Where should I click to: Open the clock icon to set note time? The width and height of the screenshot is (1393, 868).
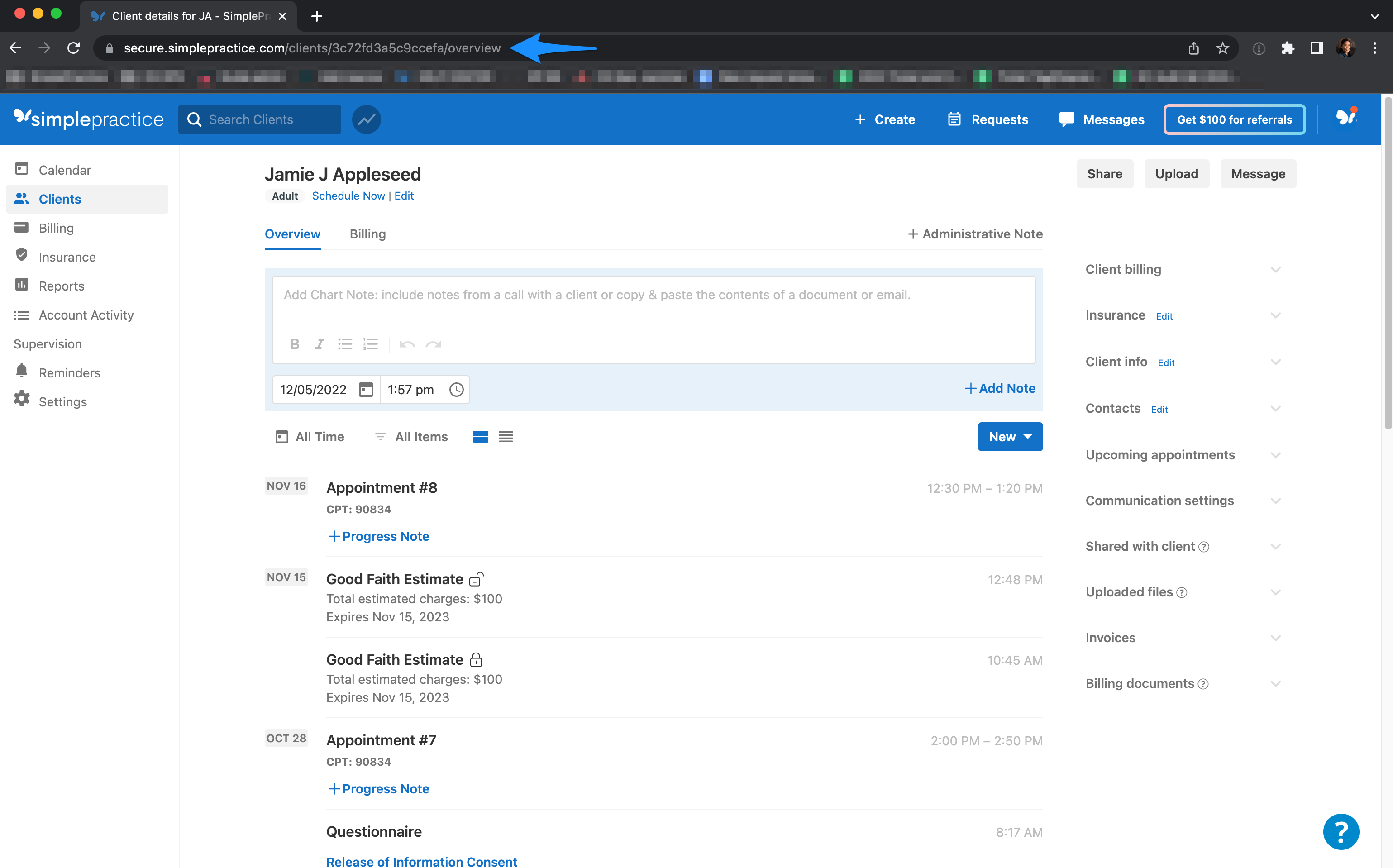(x=456, y=389)
